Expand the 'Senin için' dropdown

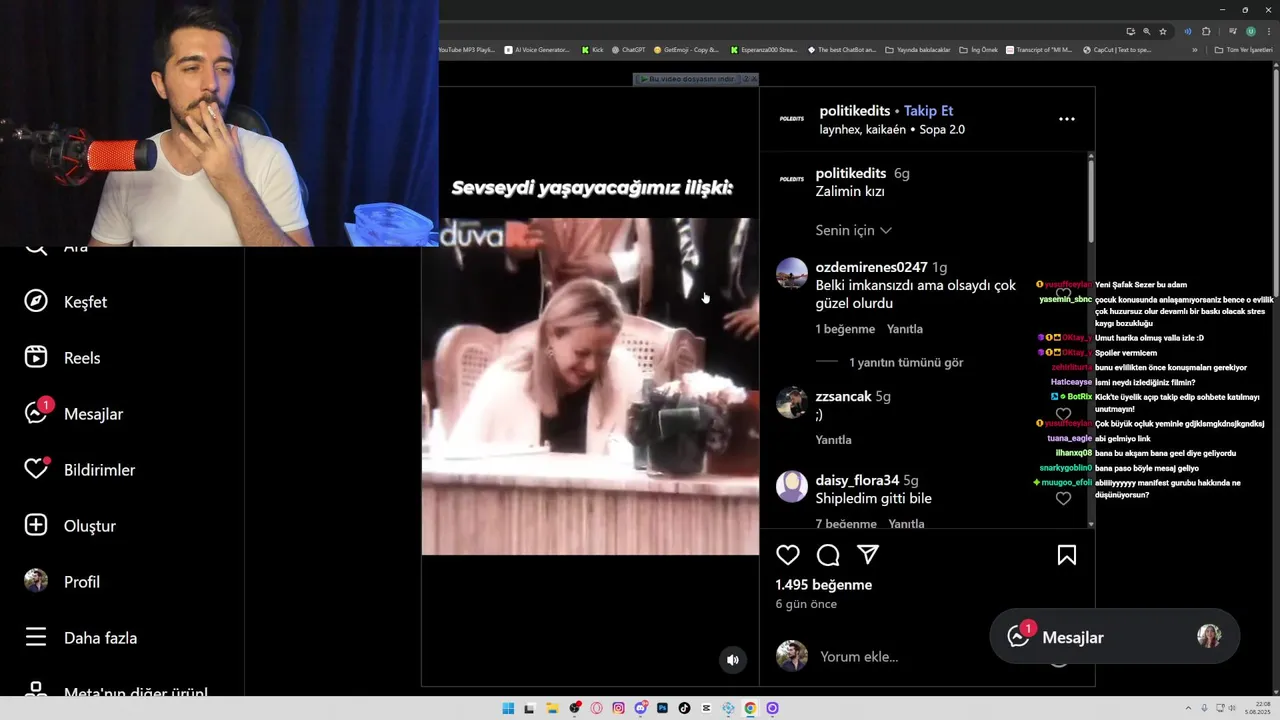pos(853,230)
